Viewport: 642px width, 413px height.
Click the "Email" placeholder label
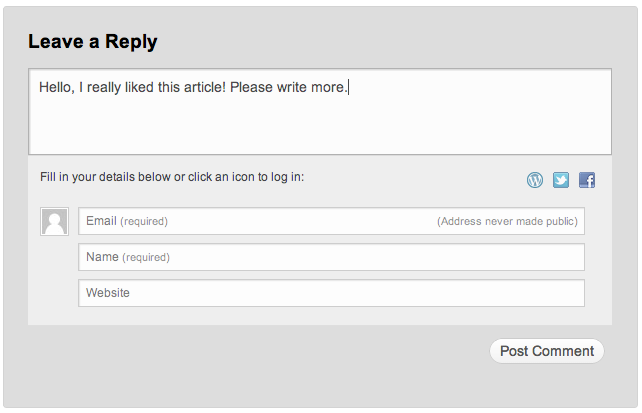tap(101, 221)
